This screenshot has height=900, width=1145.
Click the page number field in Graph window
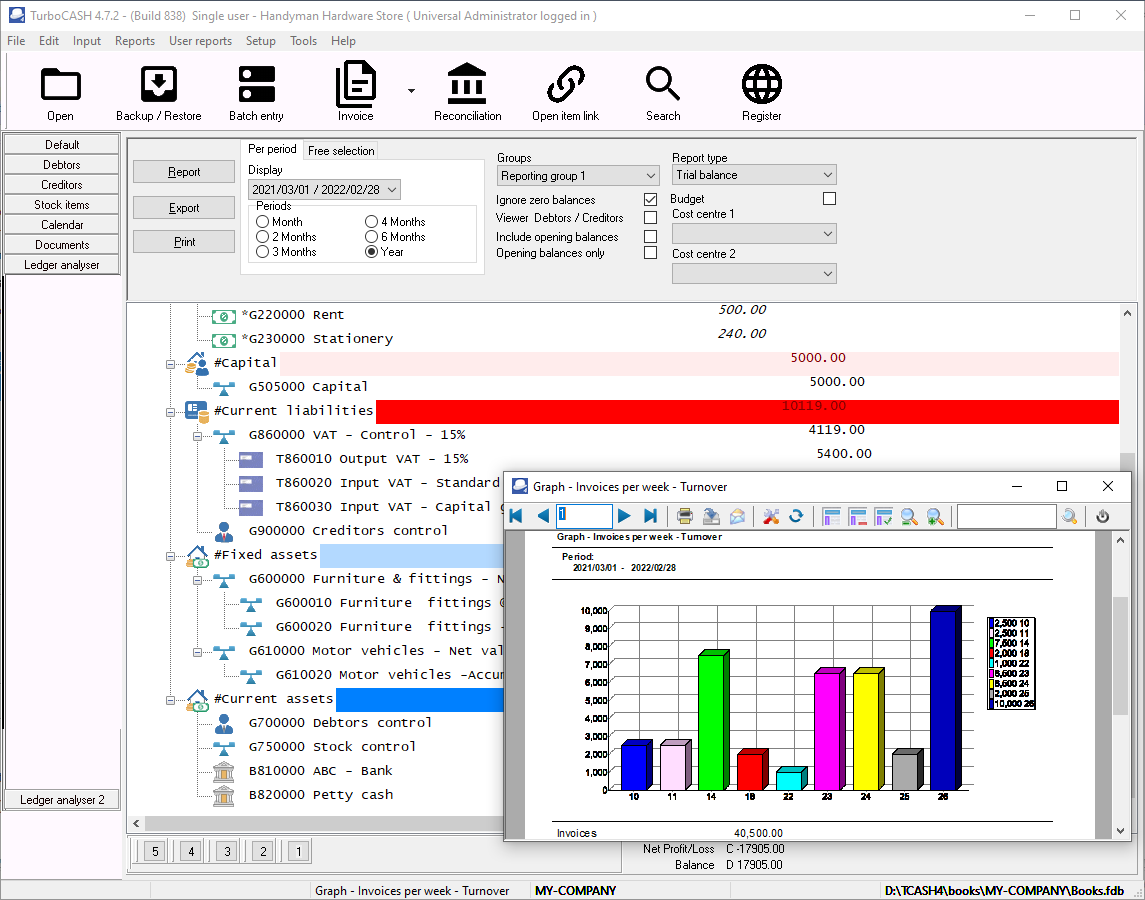click(584, 516)
